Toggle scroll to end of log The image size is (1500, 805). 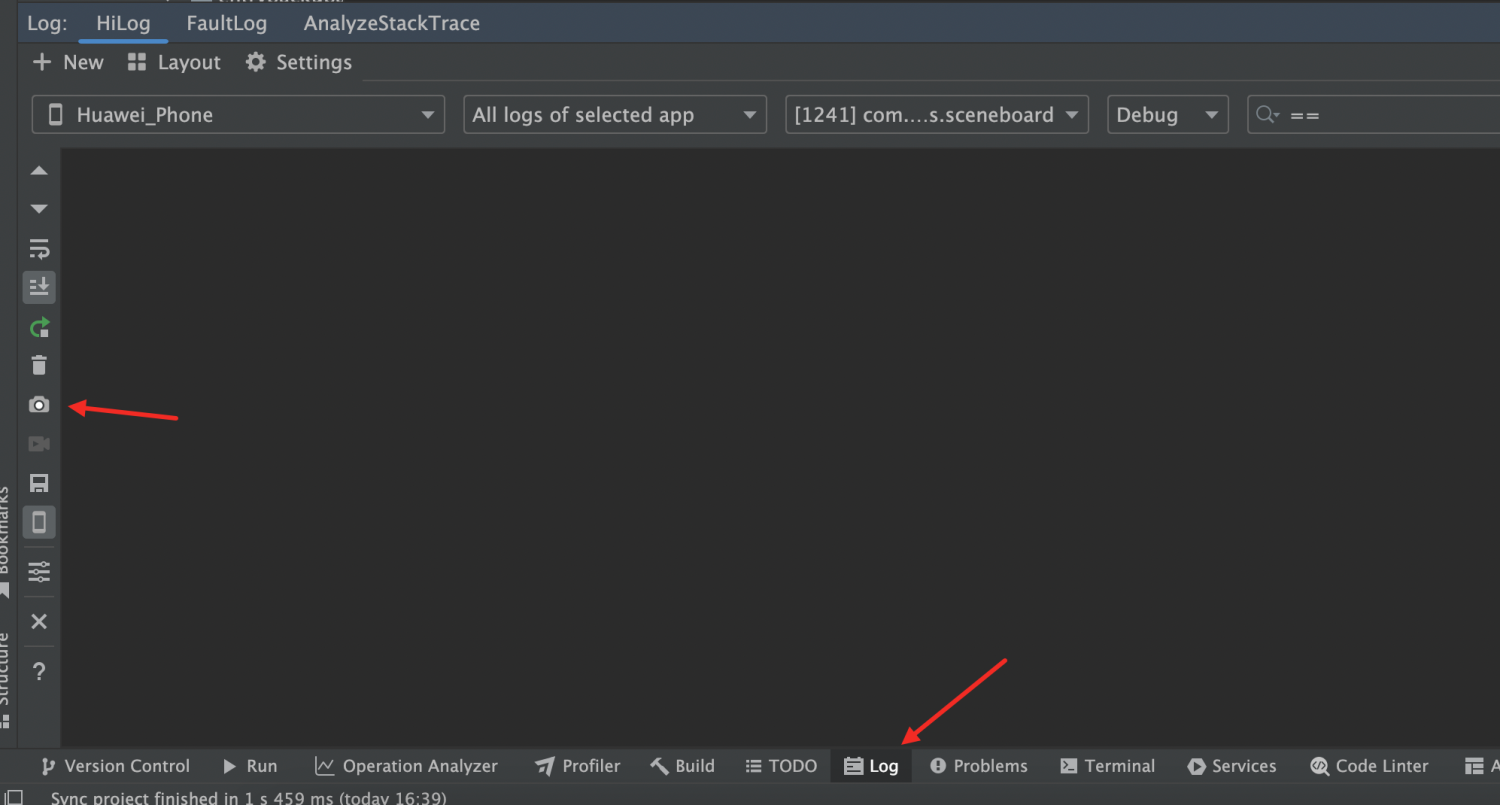tap(39, 288)
